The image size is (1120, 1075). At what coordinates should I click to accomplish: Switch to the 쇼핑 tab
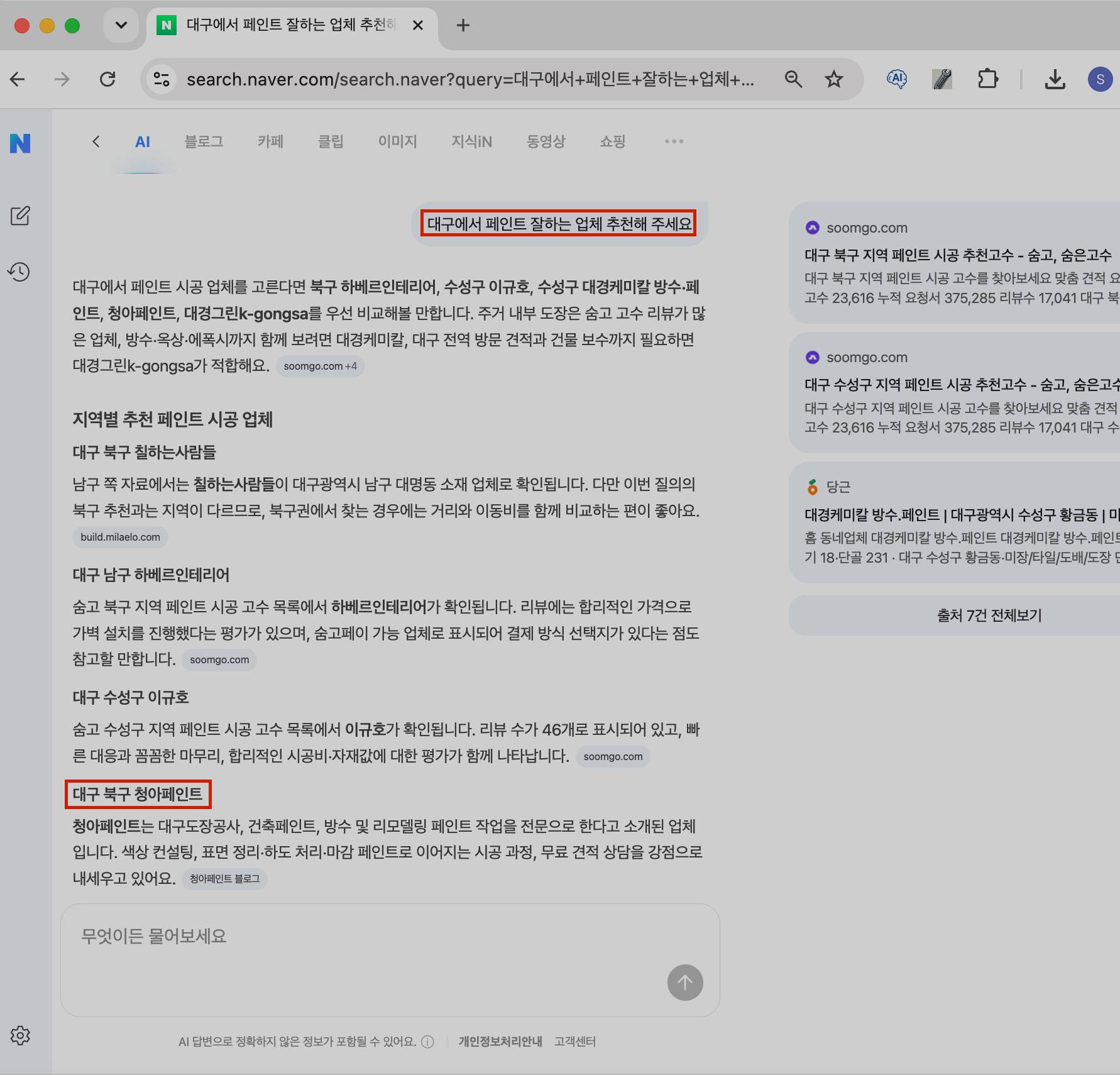pos(612,141)
